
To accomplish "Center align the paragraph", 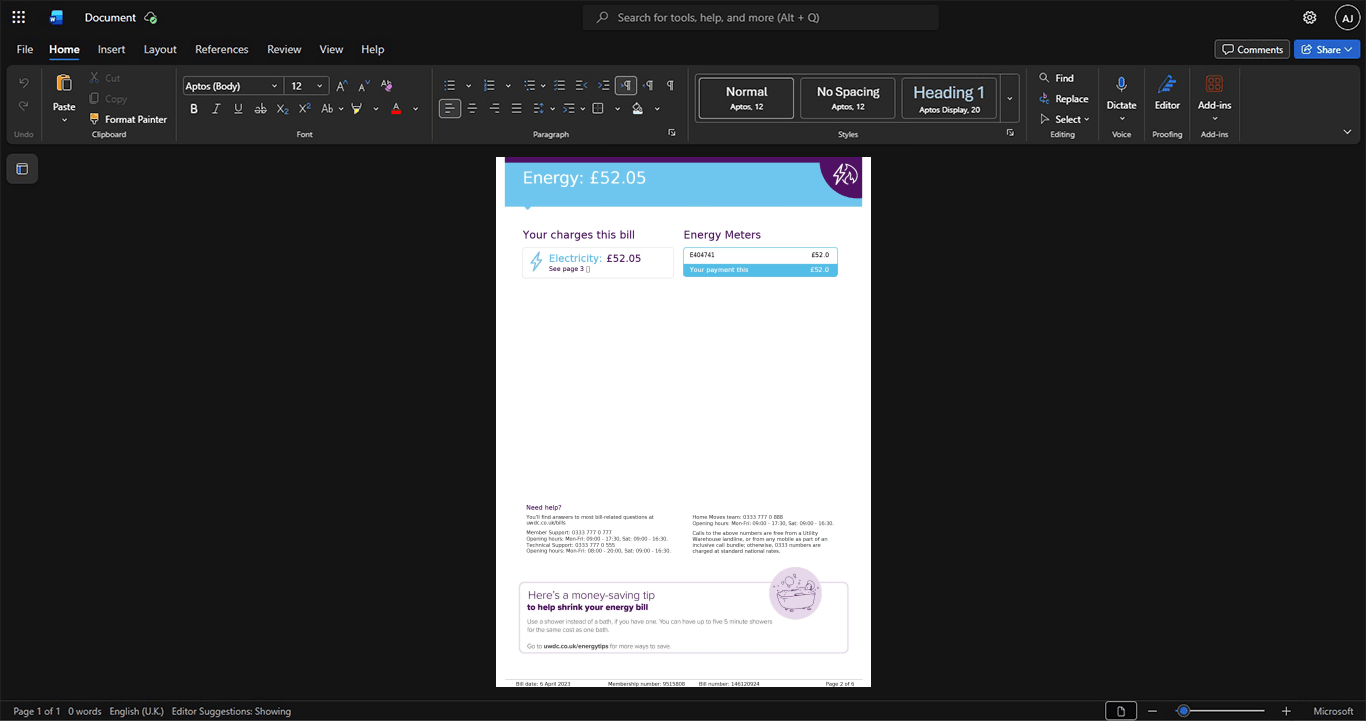I will click(x=472, y=108).
